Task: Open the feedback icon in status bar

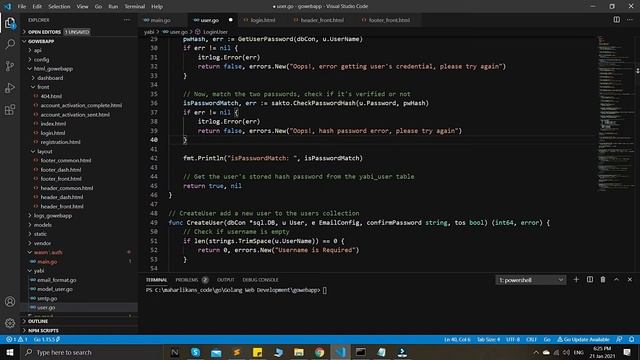Action: [x=619, y=339]
